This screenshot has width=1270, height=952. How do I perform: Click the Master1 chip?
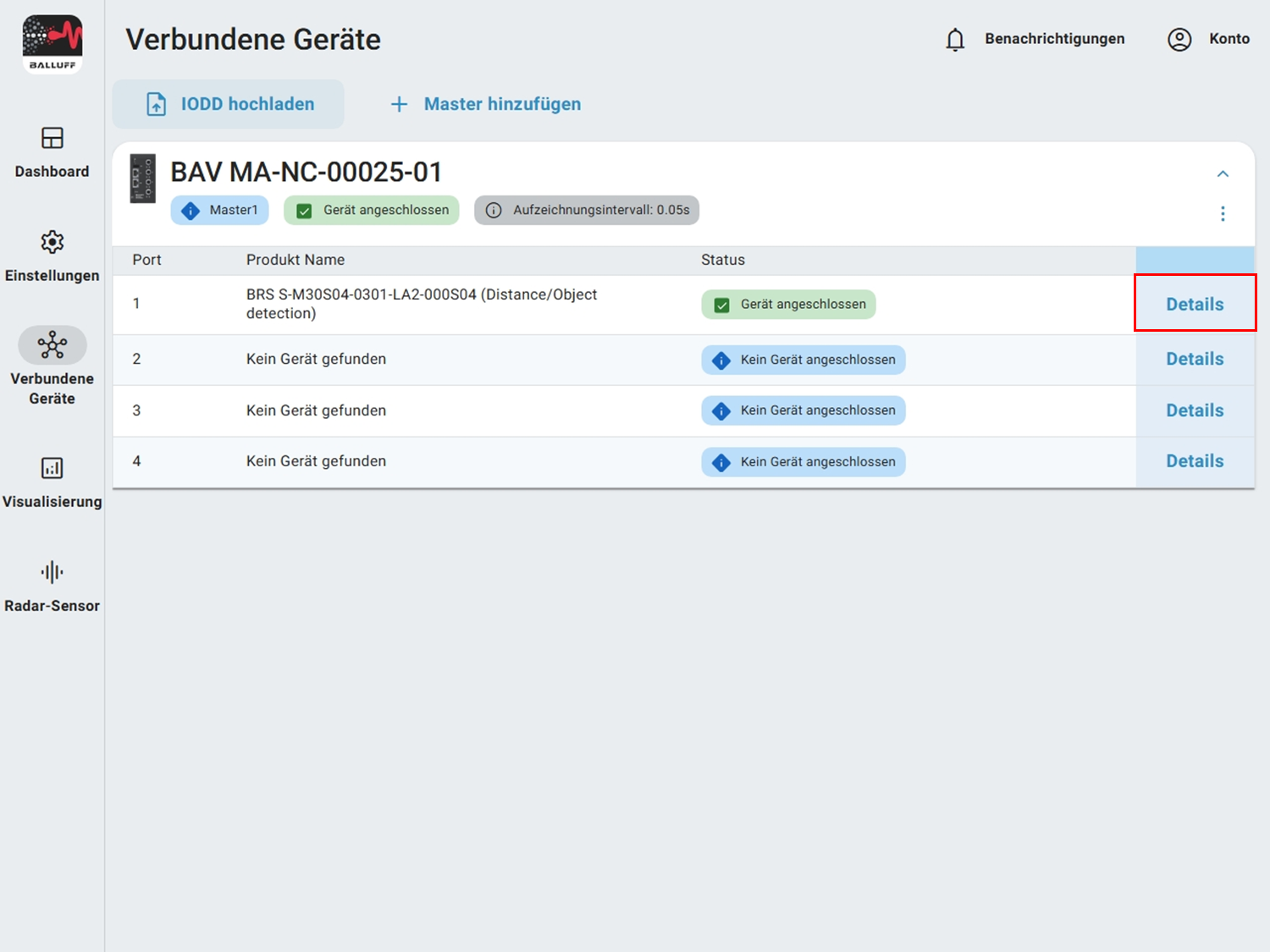click(220, 210)
